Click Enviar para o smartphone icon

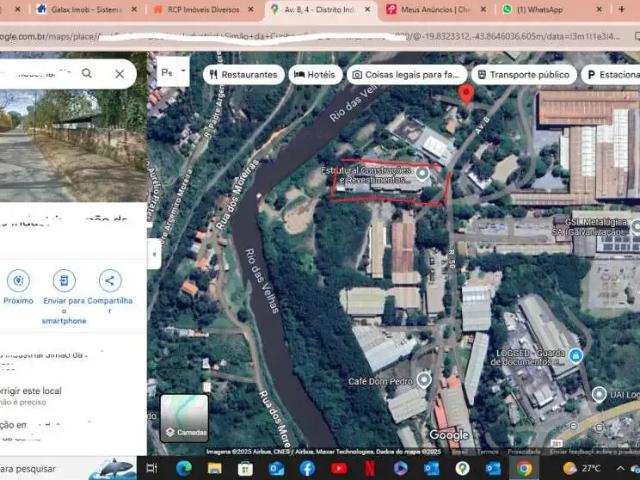pyautogui.click(x=64, y=281)
